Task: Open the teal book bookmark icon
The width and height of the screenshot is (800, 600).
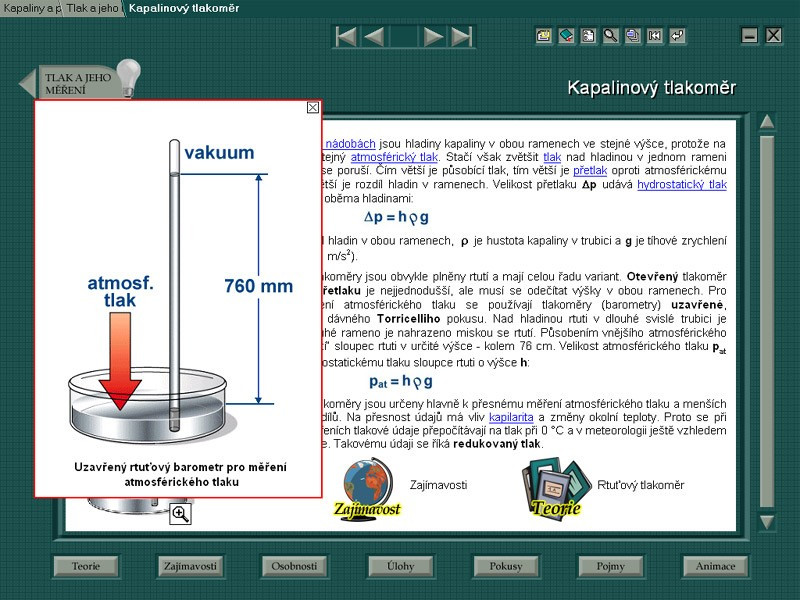Action: (566, 36)
